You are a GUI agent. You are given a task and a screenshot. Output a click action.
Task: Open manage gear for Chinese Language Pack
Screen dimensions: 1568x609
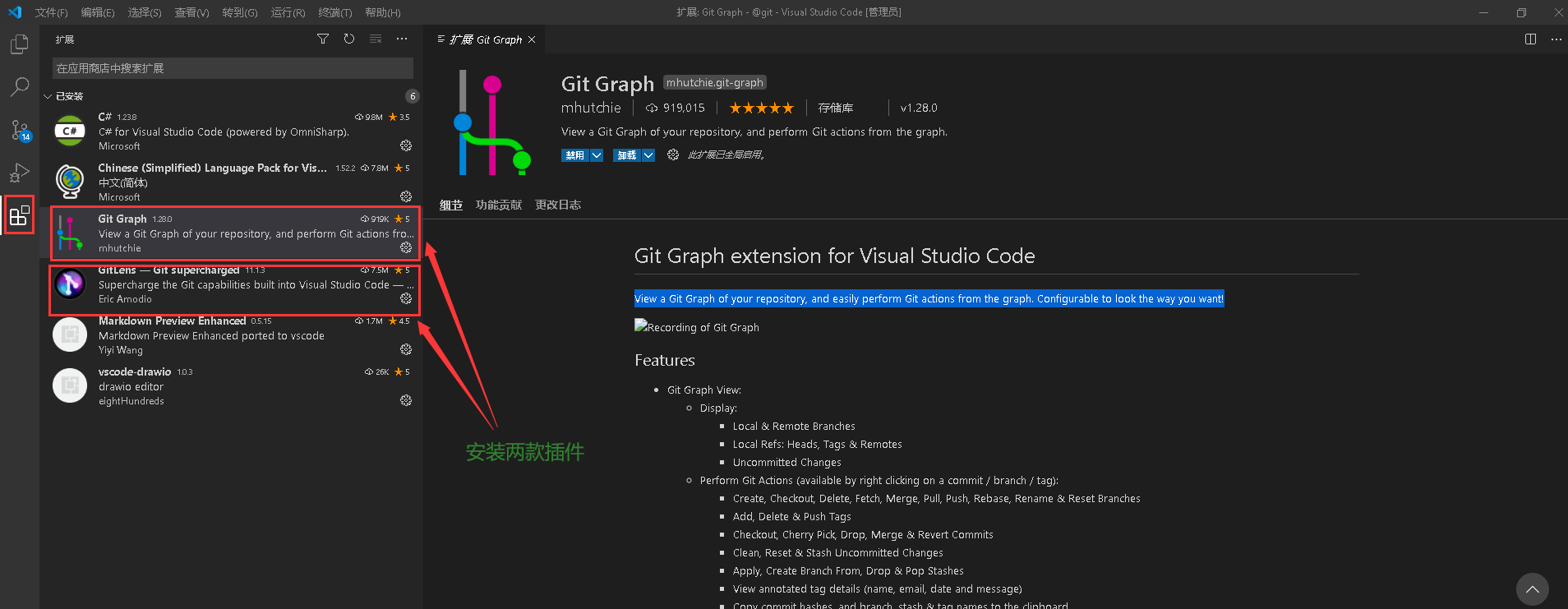point(406,196)
